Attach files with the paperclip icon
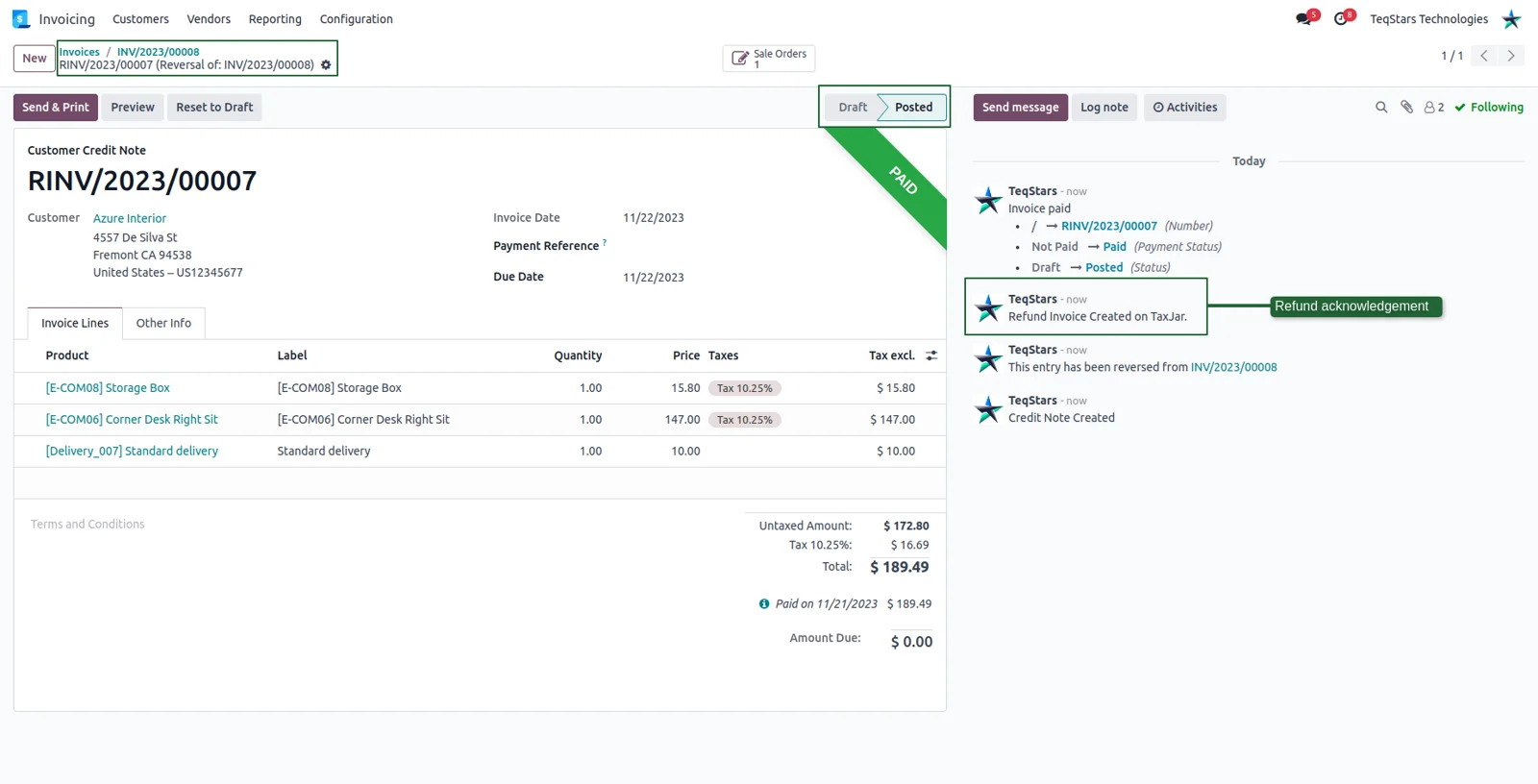This screenshot has width=1538, height=784. [x=1406, y=108]
